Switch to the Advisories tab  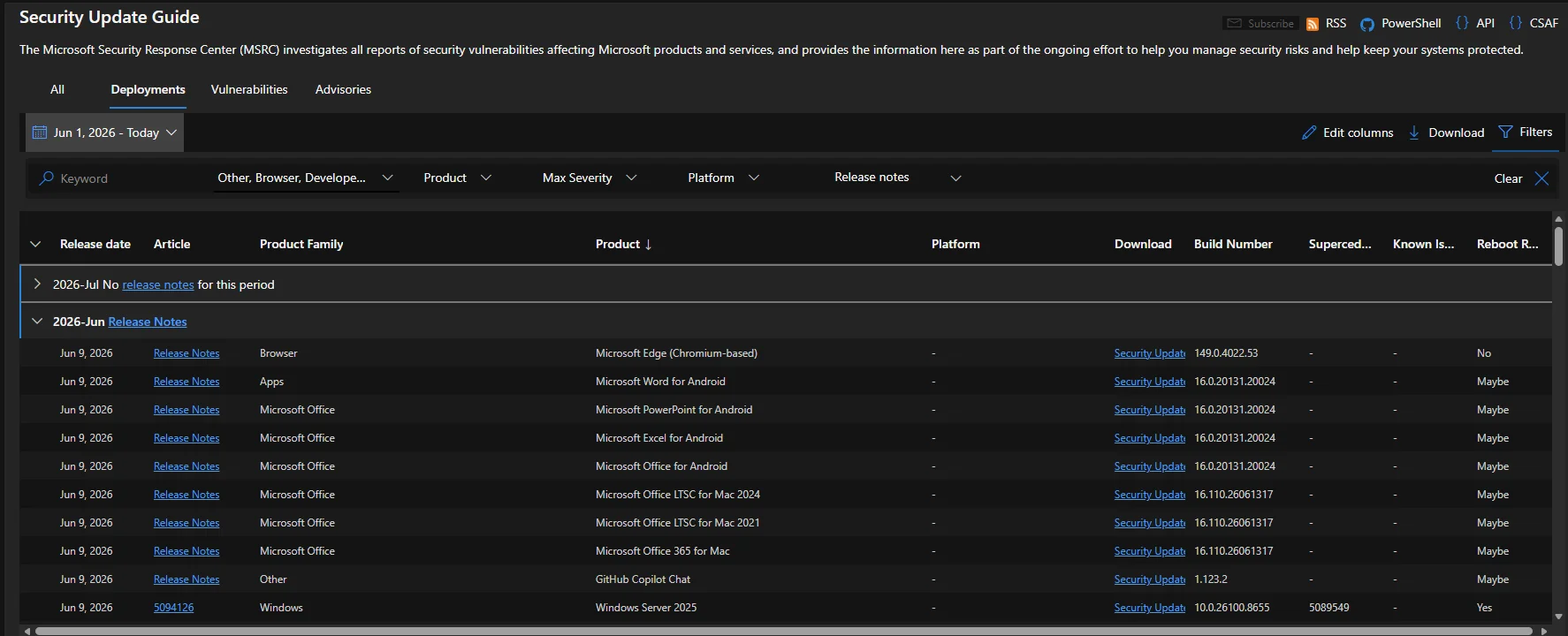coord(343,89)
